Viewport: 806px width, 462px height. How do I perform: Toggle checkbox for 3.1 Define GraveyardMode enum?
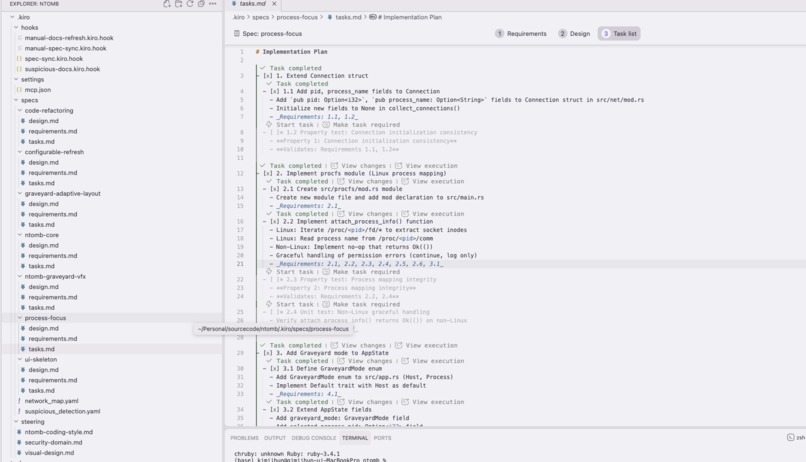coord(274,368)
